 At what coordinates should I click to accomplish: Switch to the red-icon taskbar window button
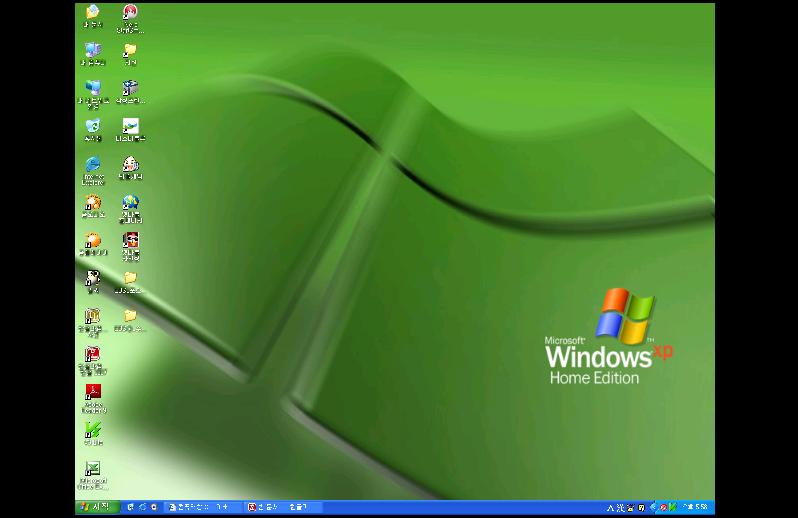point(283,507)
